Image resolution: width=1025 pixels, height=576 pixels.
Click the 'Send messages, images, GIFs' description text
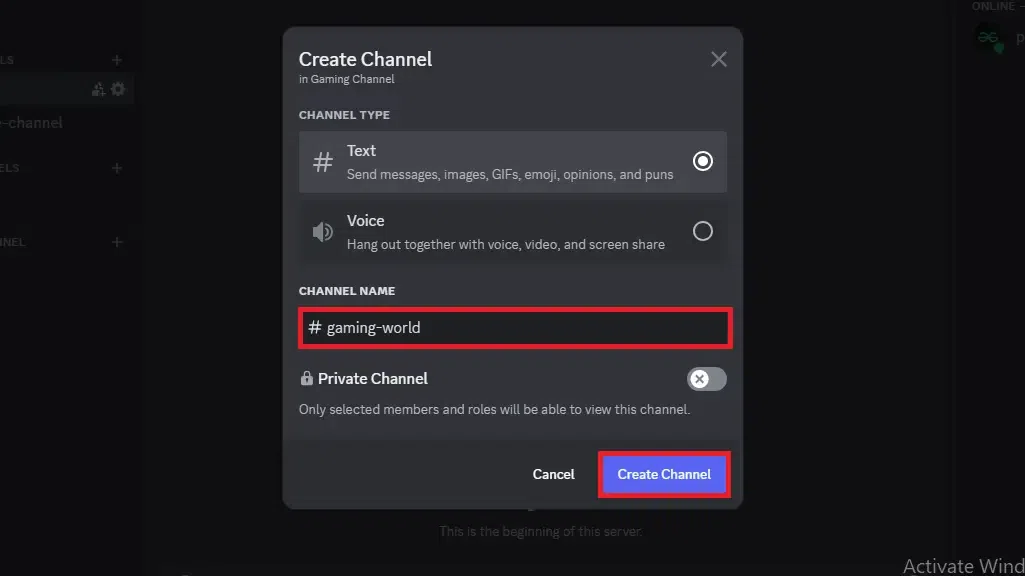pos(509,174)
